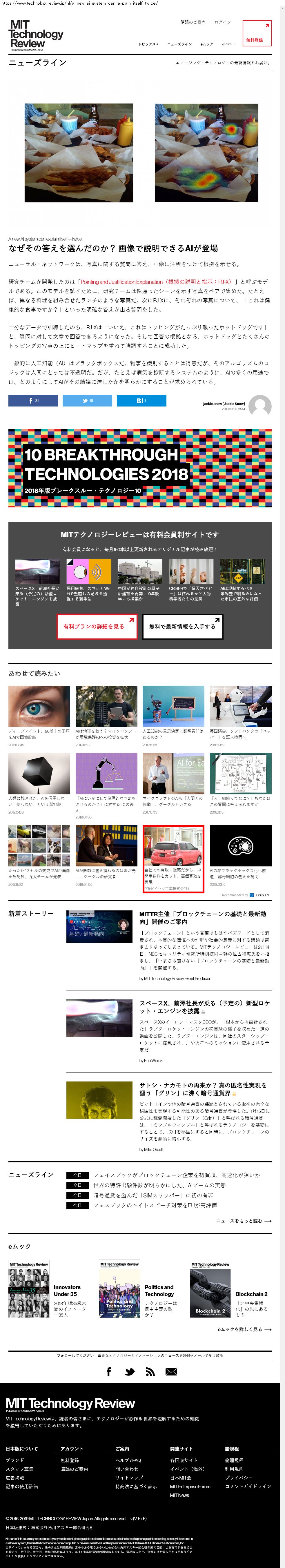This screenshot has width=285, height=1568.
Task: Click 記事の使用許諾 in the footer
Action: point(21,1486)
